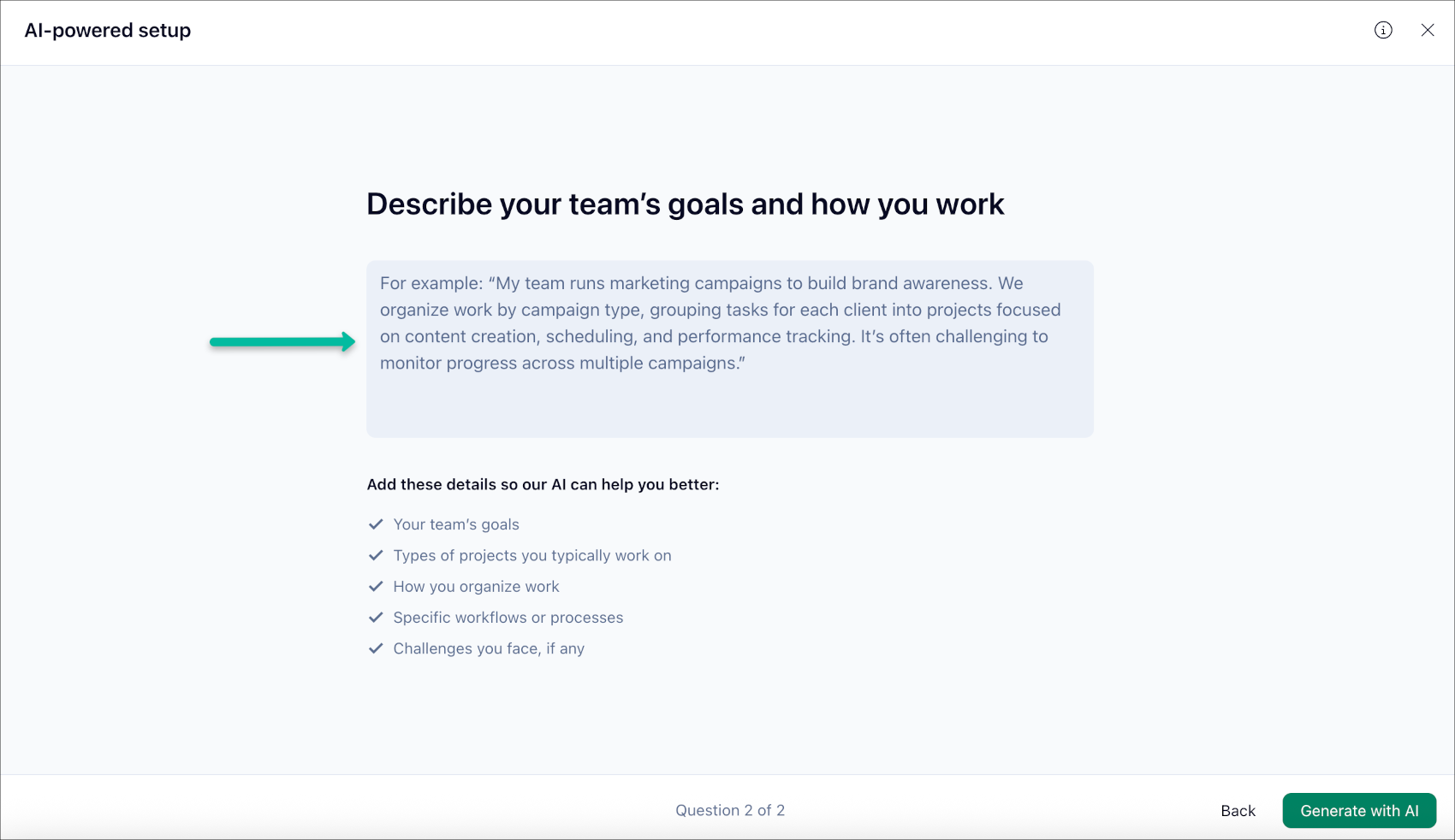Image resolution: width=1455 pixels, height=840 pixels.
Task: Click the checkmark beside Challenges you face
Action: click(x=376, y=648)
